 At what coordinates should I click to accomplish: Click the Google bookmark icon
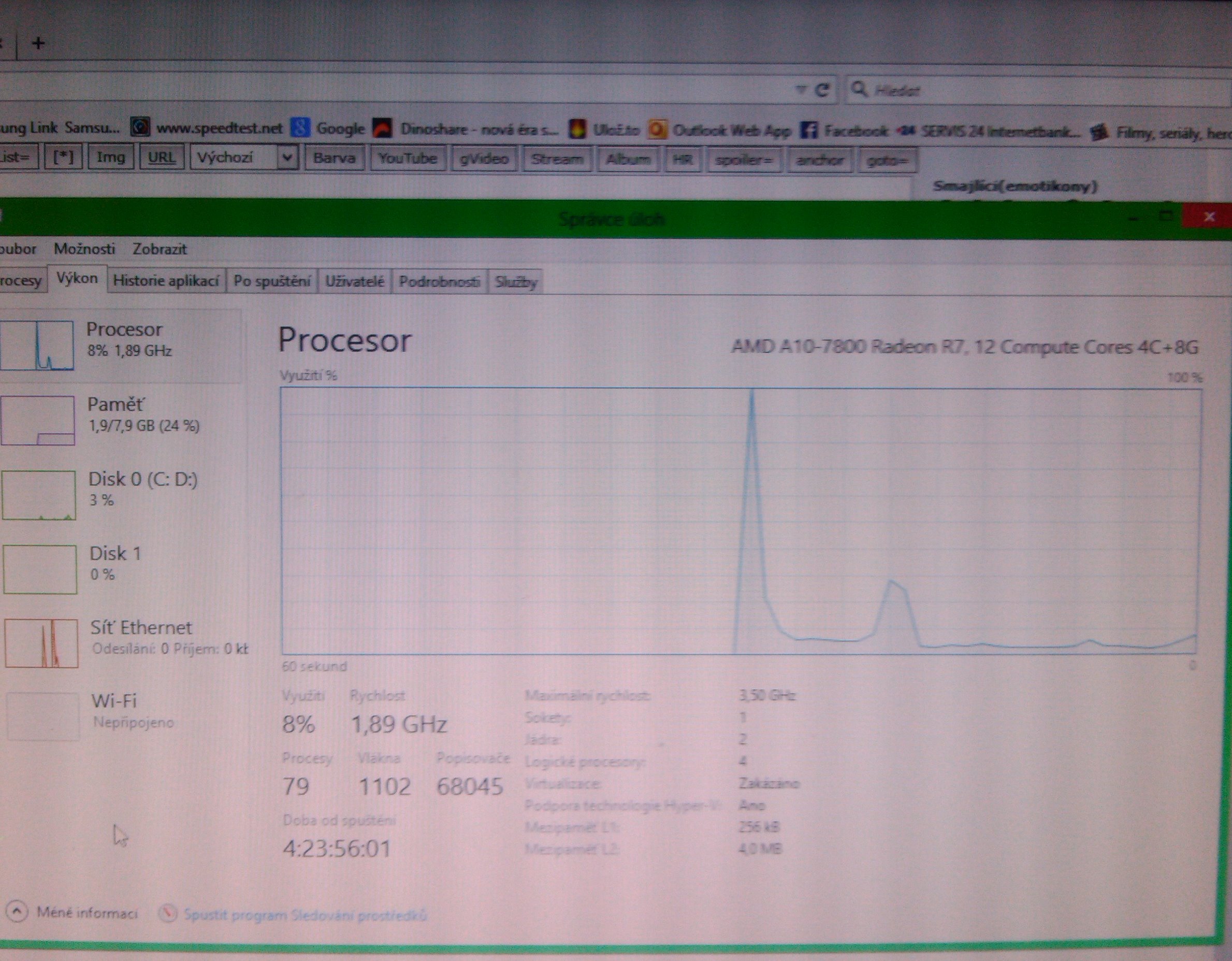click(x=301, y=128)
